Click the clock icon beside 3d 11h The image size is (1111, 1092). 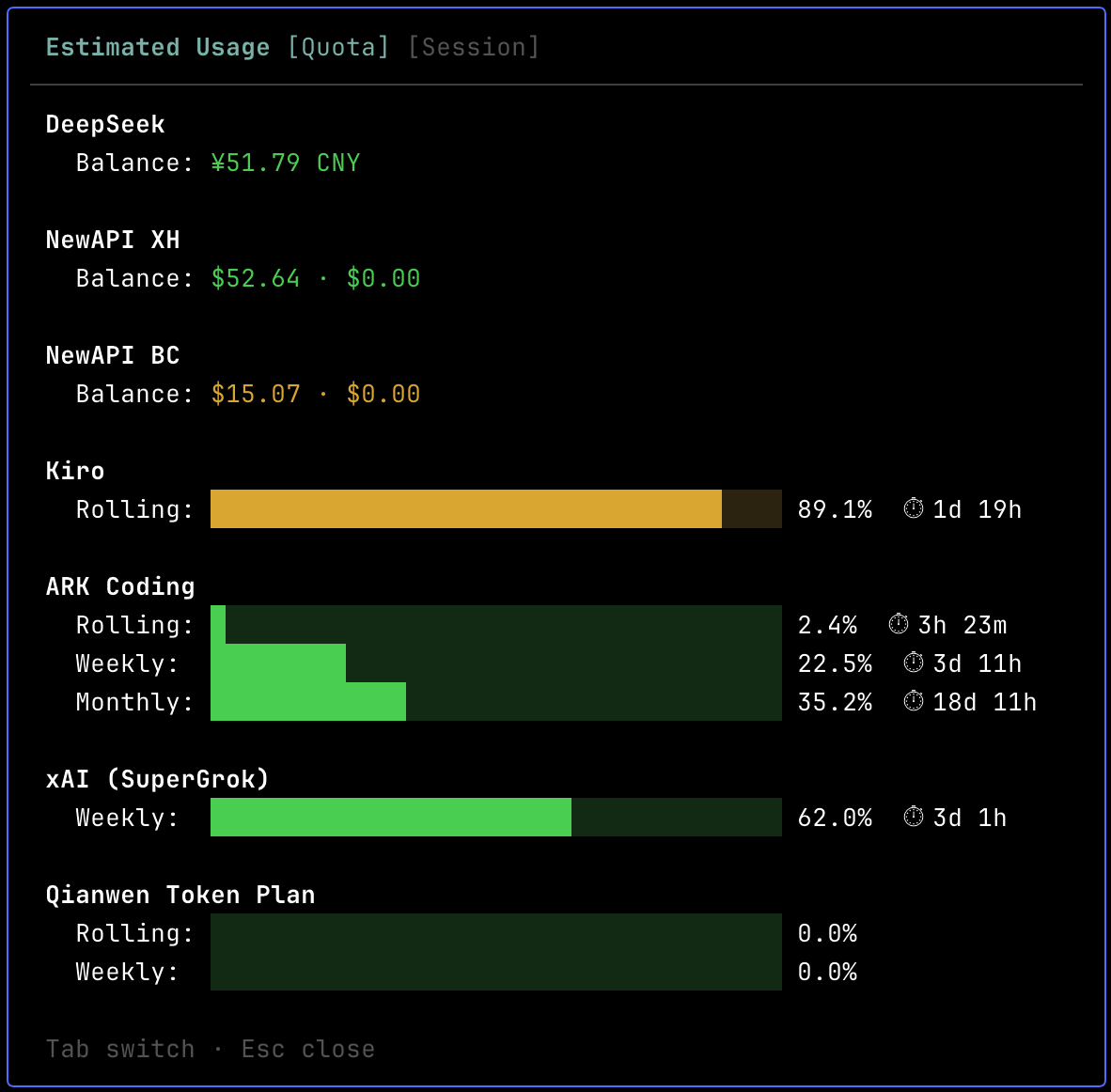pyautogui.click(x=914, y=662)
